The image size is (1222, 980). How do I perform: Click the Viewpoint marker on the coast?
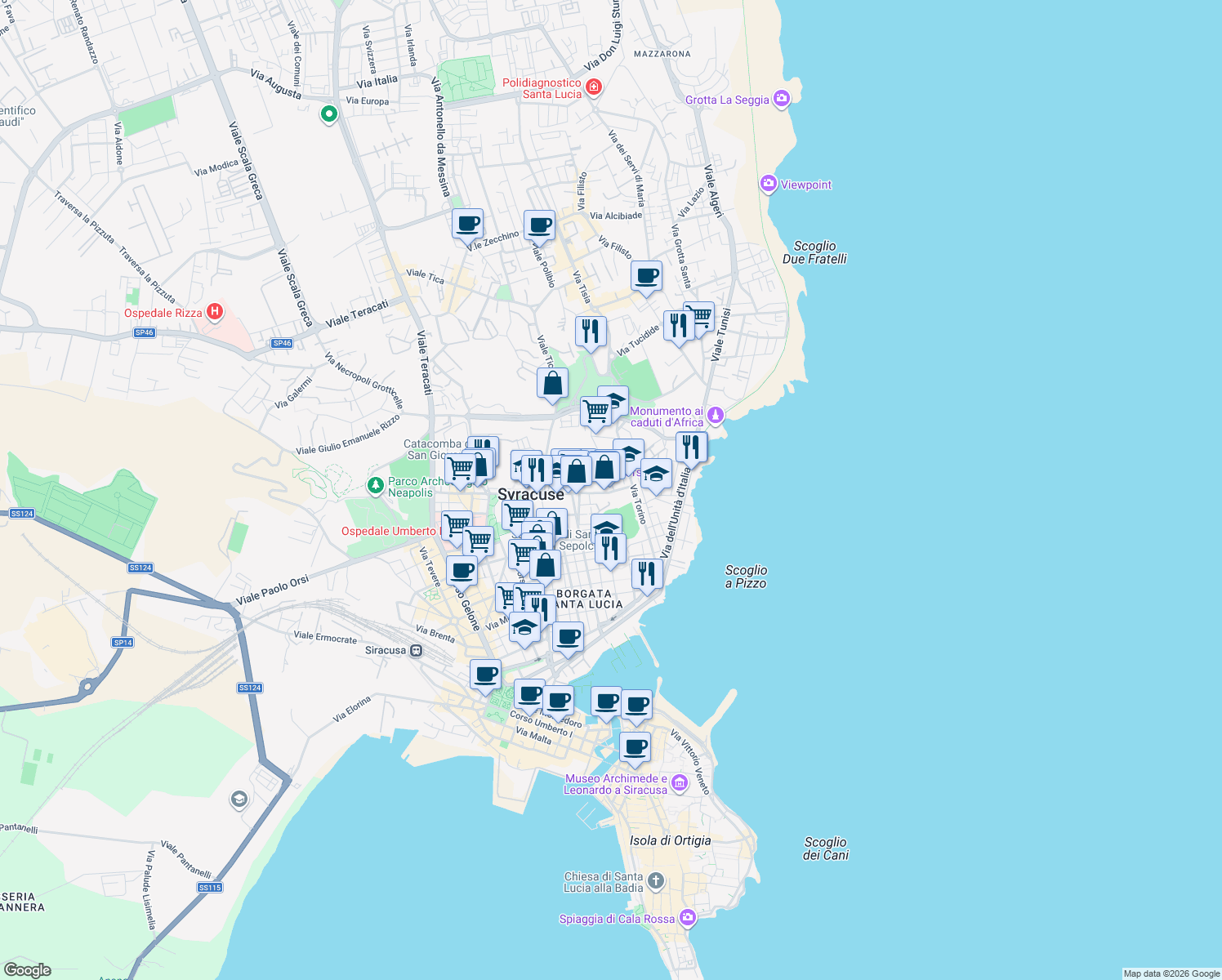coord(768,184)
